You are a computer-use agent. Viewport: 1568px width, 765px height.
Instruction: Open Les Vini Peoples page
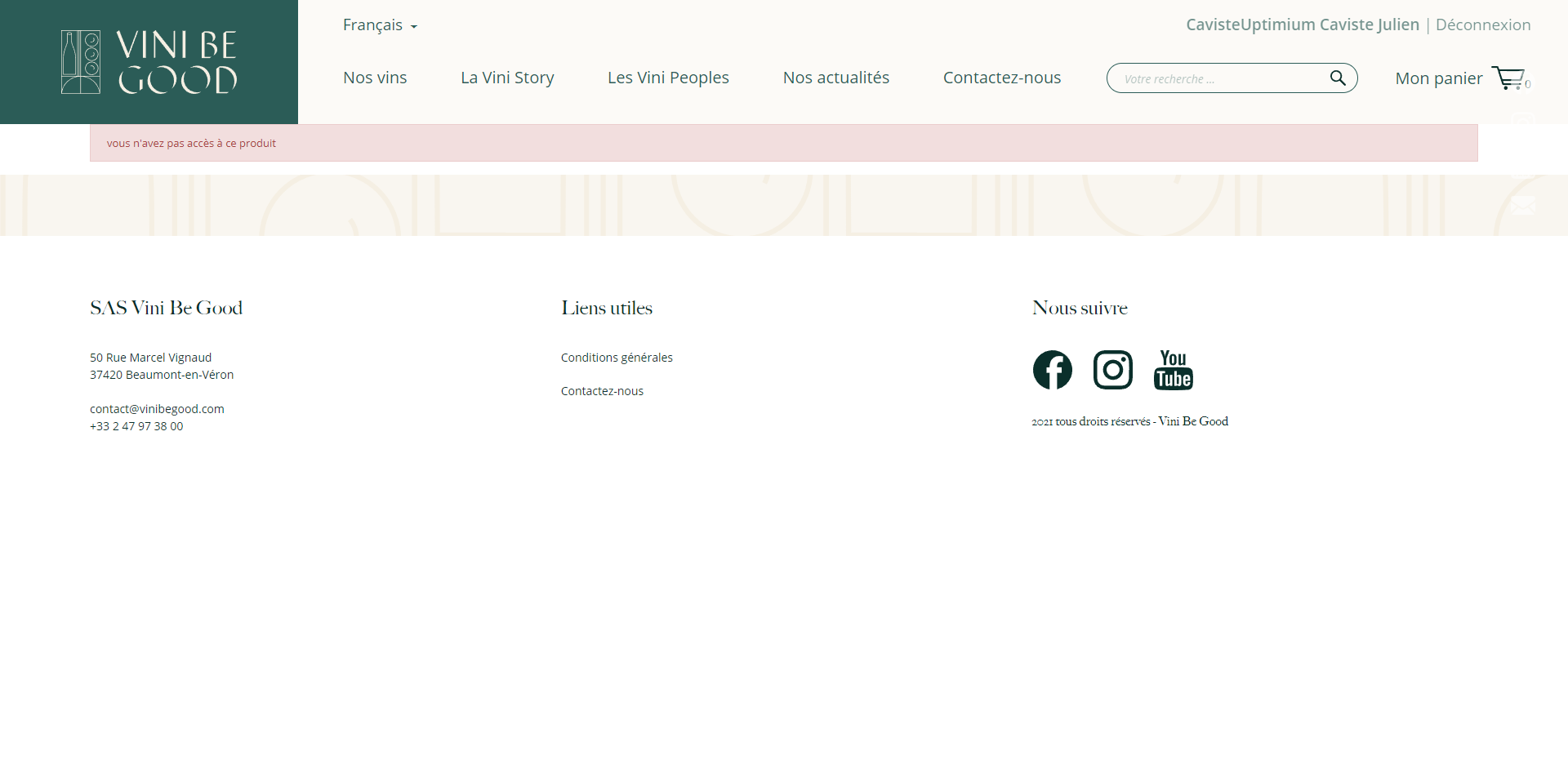(x=668, y=78)
